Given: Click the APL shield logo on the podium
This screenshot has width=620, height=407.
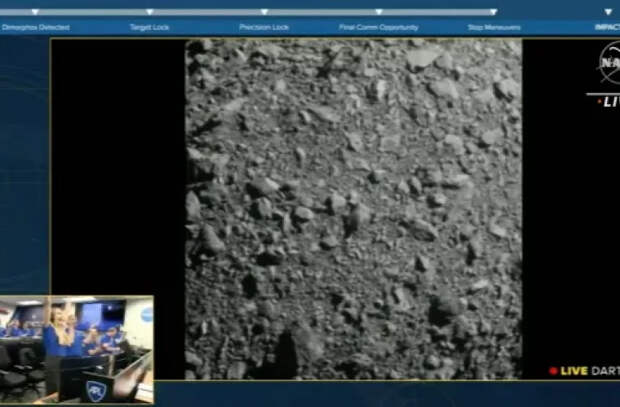Looking at the screenshot, I should [x=96, y=391].
